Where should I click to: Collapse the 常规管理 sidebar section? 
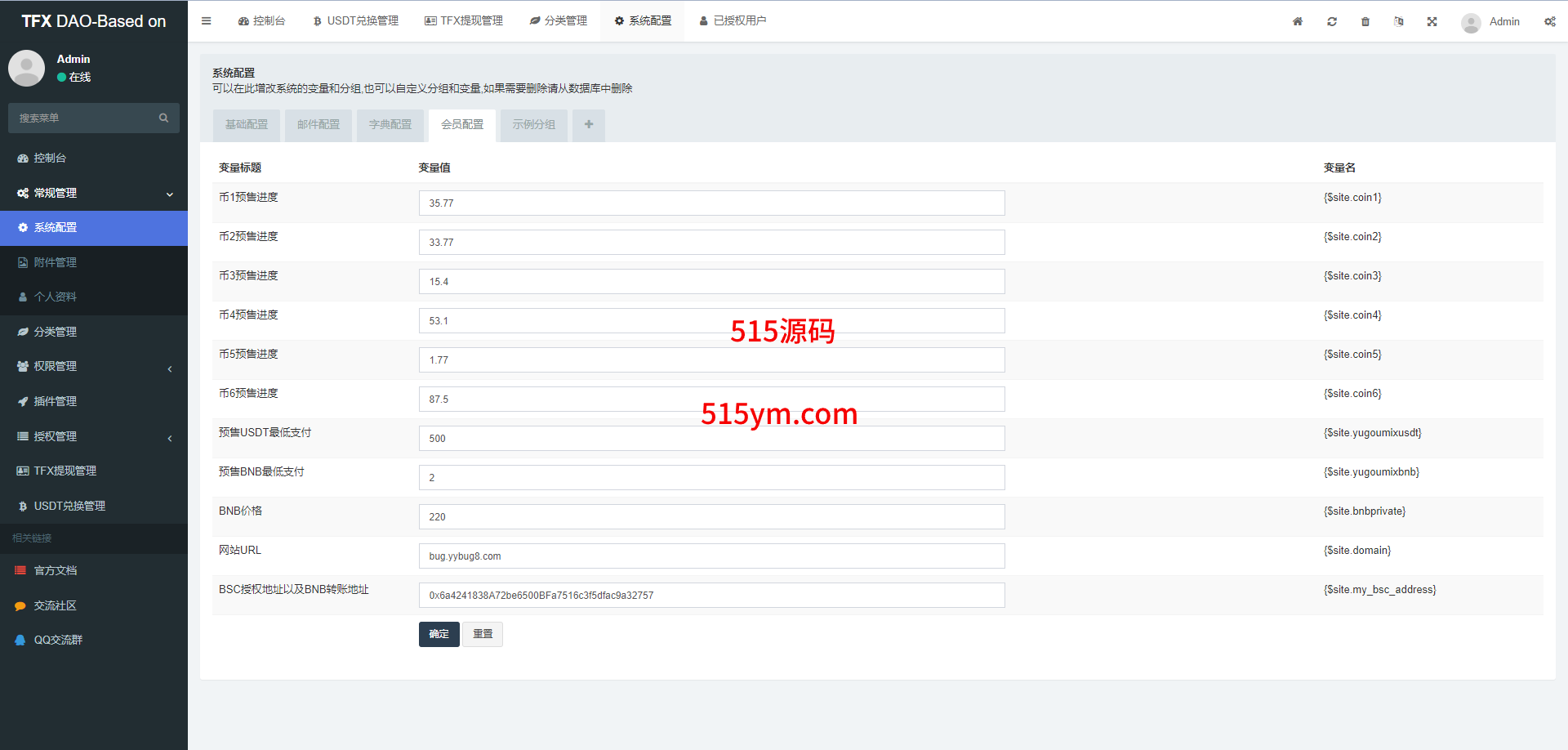pyautogui.click(x=94, y=194)
